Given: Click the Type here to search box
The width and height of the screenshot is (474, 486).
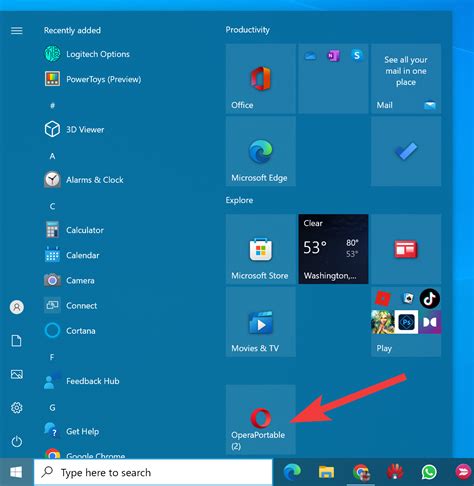Looking at the screenshot, I should 153,472.
